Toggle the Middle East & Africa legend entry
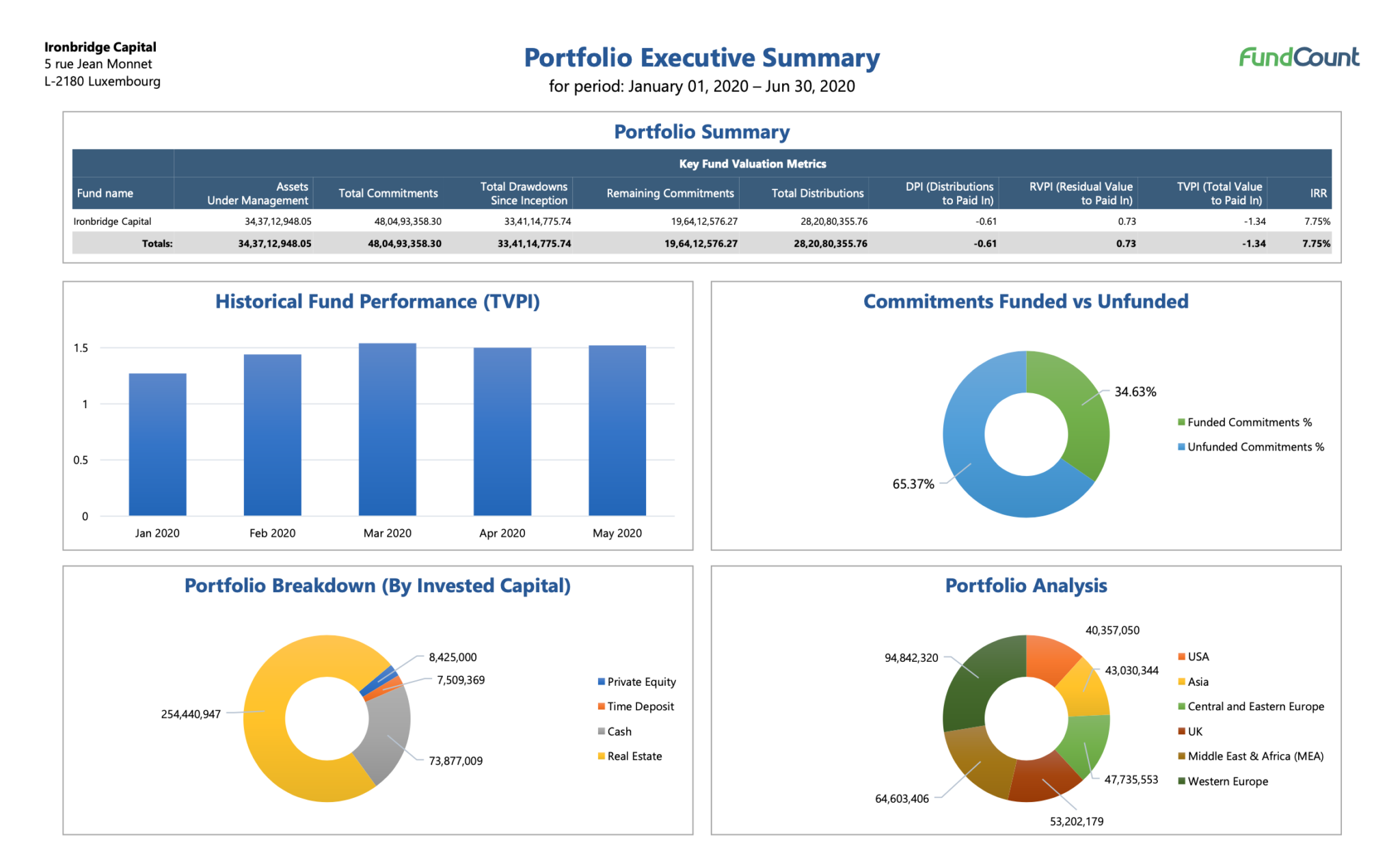Image resolution: width=1400 pixels, height=856 pixels. (x=1181, y=755)
